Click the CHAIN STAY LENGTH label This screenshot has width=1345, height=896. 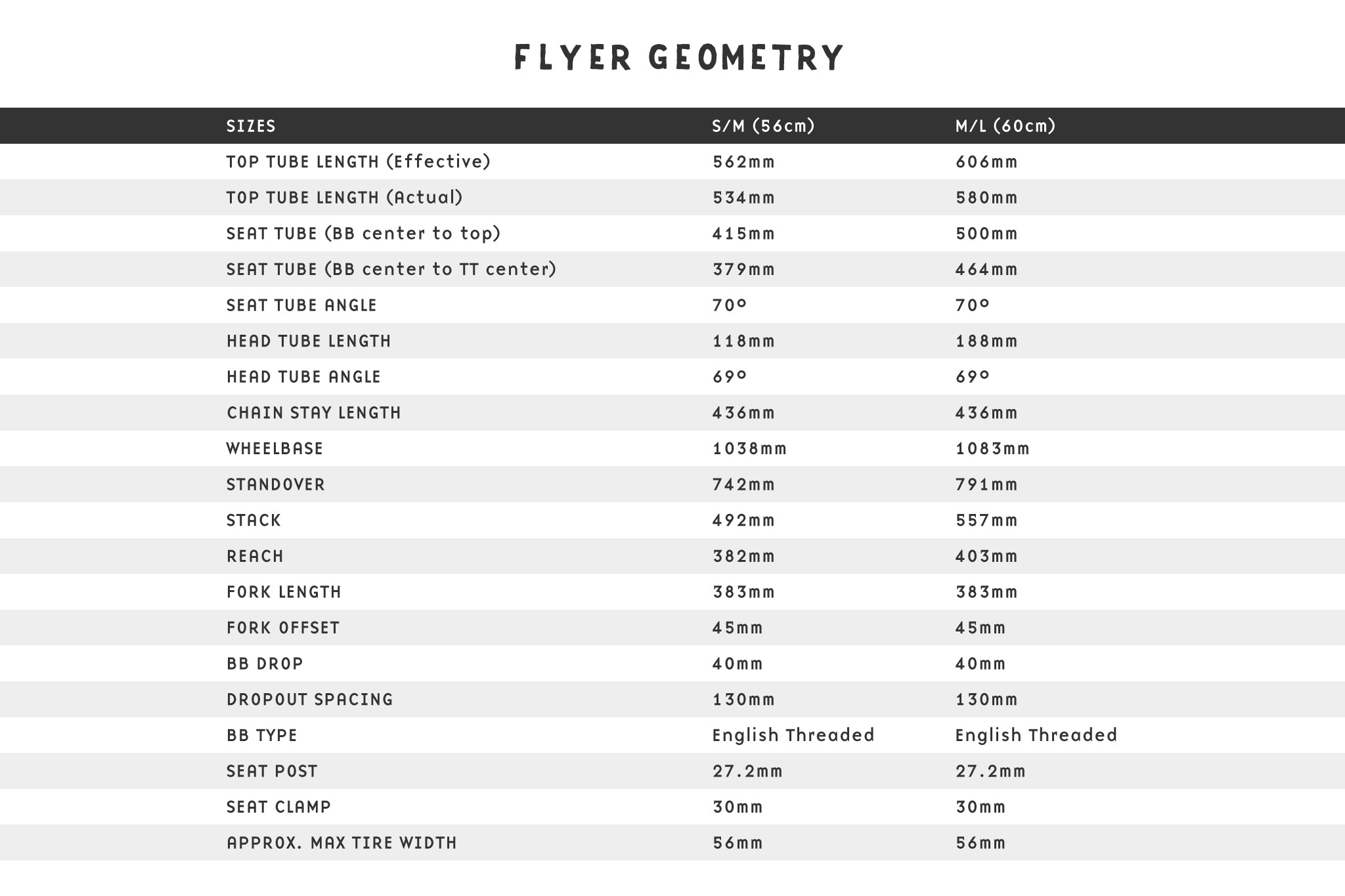point(313,413)
